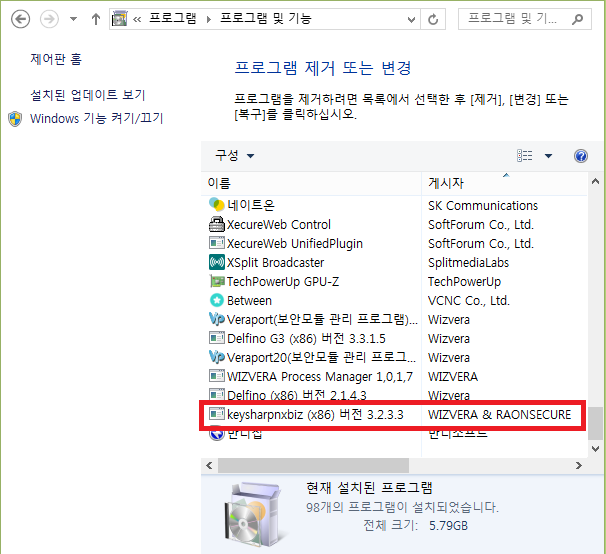Click the forward navigation arrow
606x554 pixels.
pos(49,19)
